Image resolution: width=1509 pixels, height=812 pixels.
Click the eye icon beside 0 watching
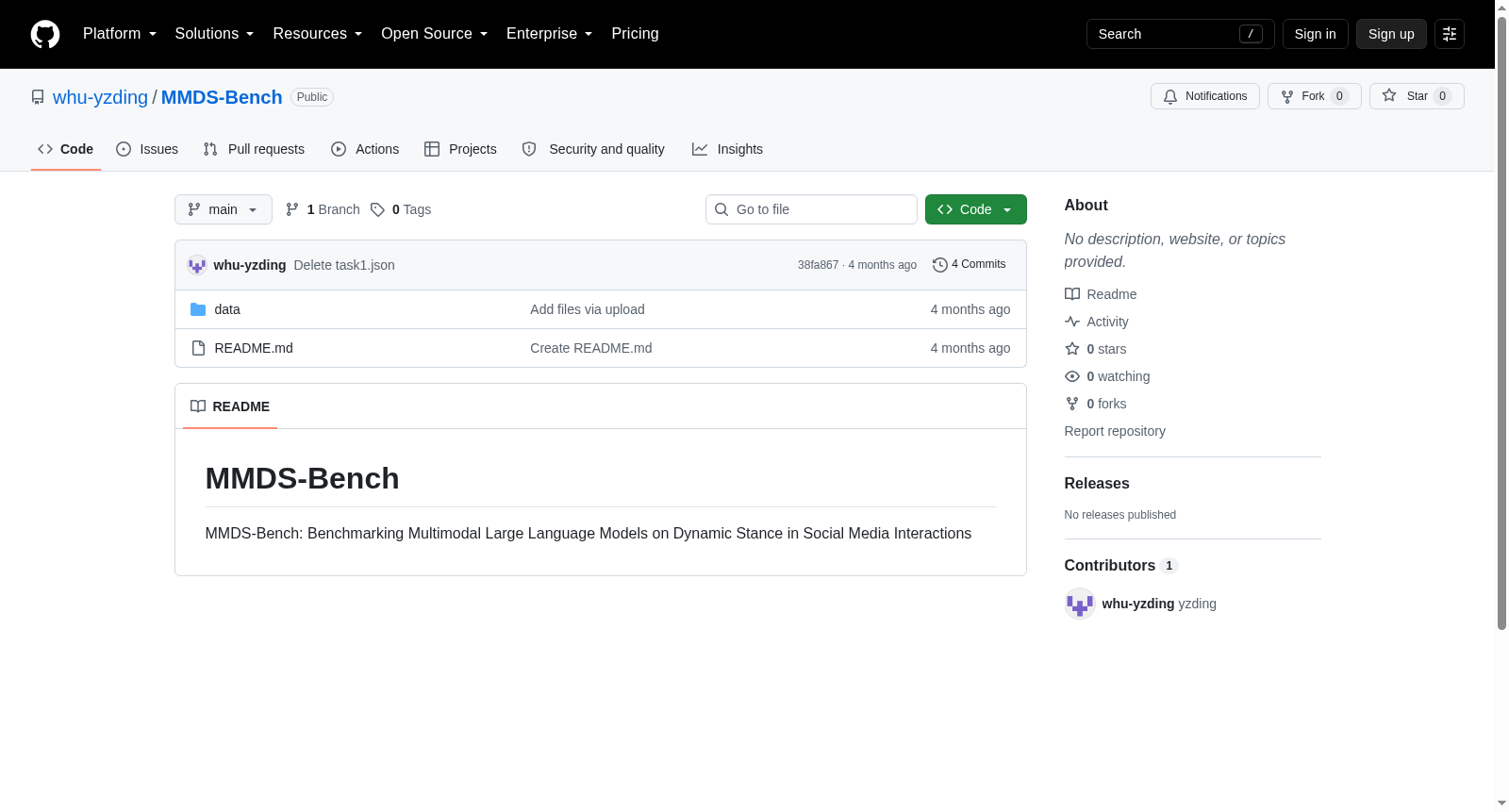coord(1072,376)
